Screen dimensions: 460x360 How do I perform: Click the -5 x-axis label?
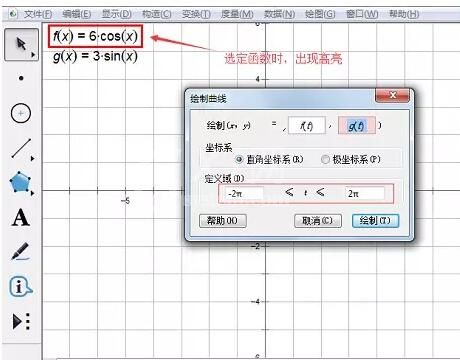125,201
